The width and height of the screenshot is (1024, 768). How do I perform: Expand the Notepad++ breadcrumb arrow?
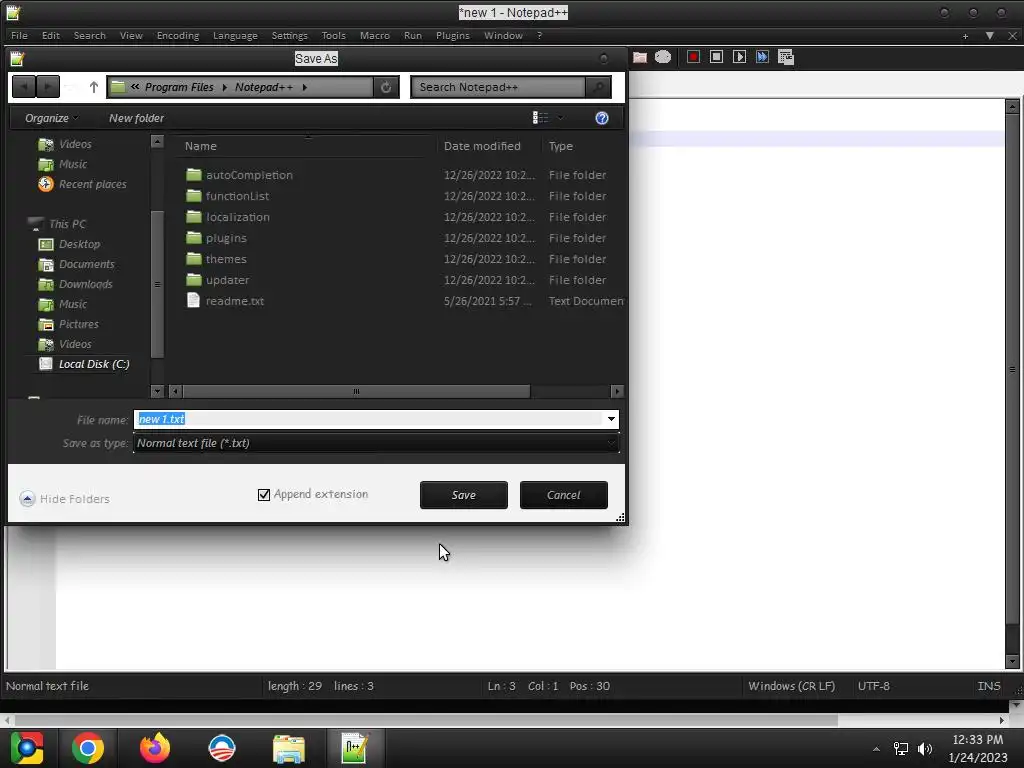pos(304,87)
